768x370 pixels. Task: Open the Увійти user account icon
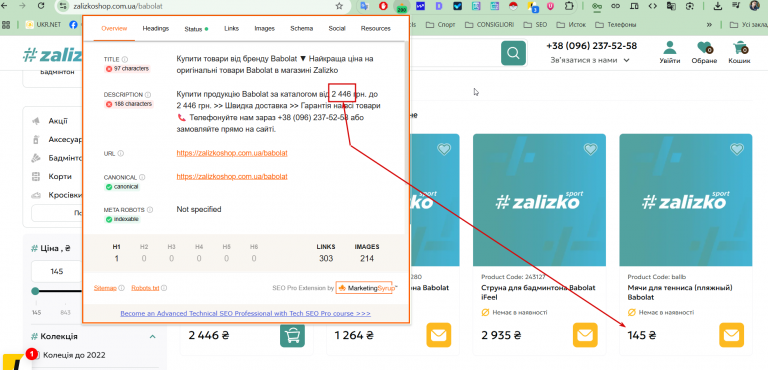pyautogui.click(x=669, y=52)
